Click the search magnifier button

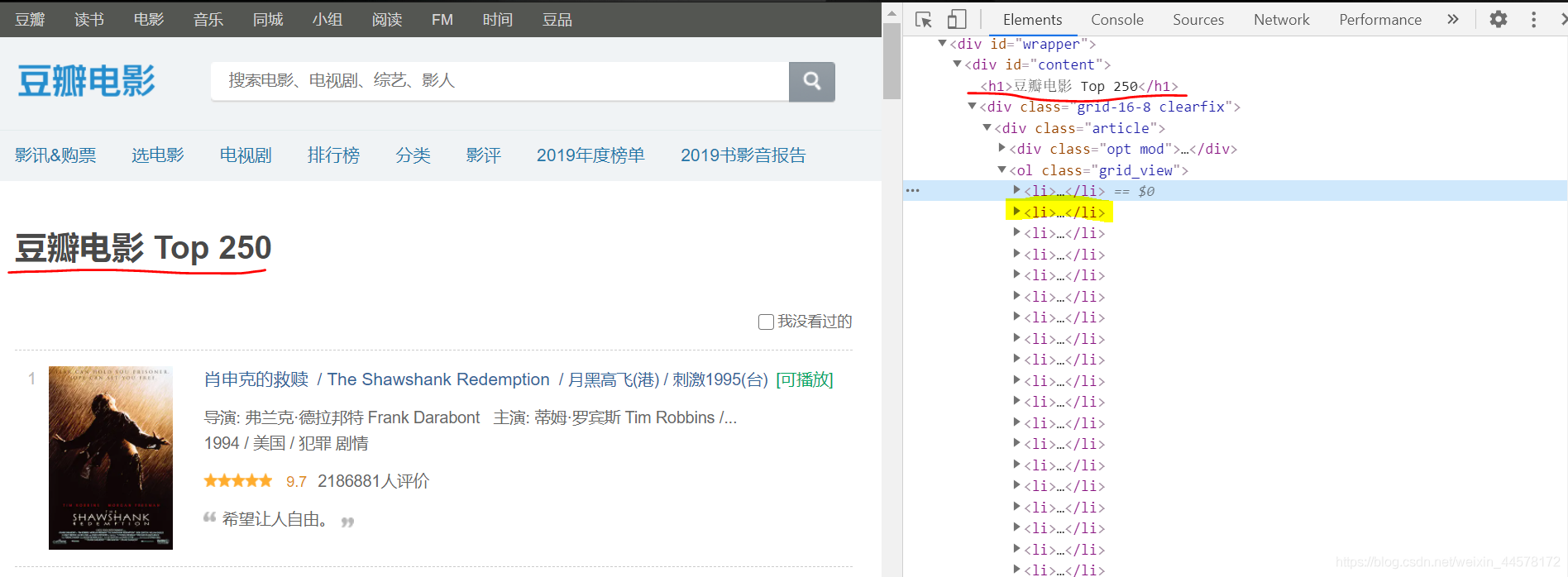click(x=811, y=81)
